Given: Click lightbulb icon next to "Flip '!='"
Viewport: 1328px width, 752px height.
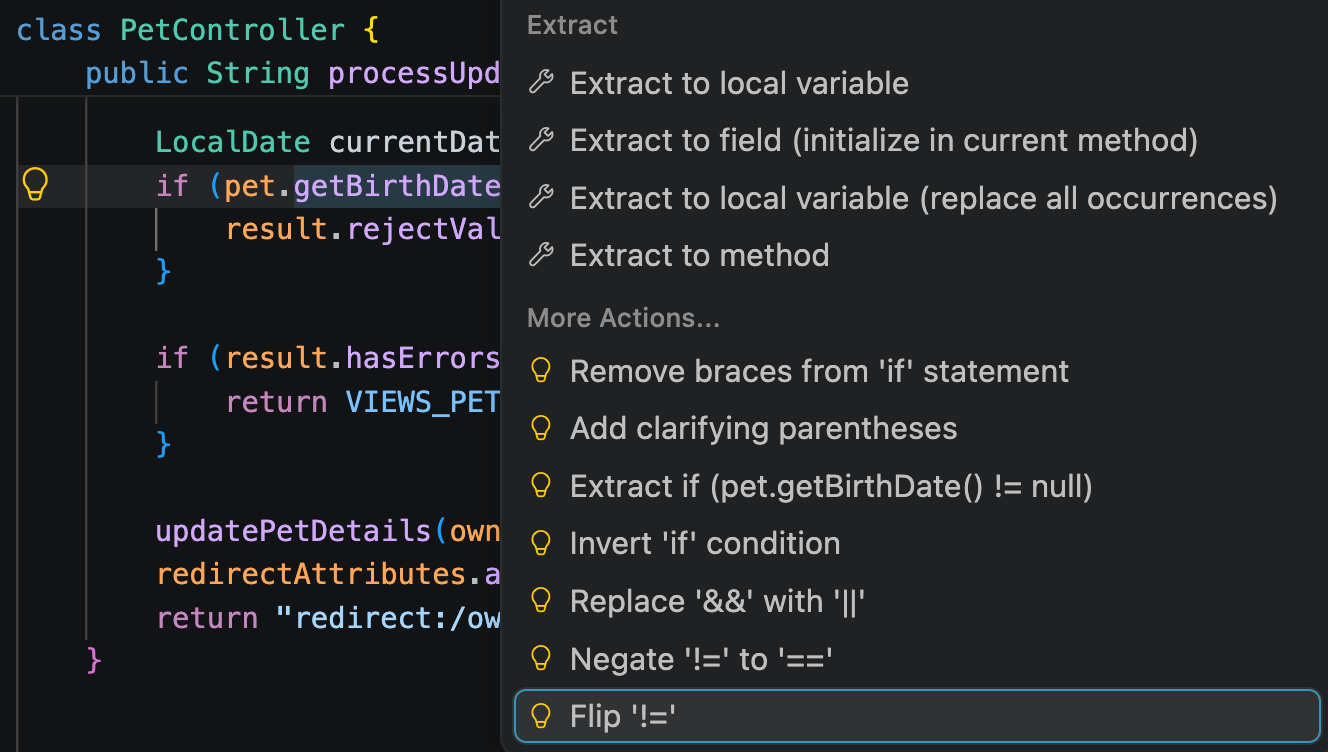Looking at the screenshot, I should (x=540, y=716).
